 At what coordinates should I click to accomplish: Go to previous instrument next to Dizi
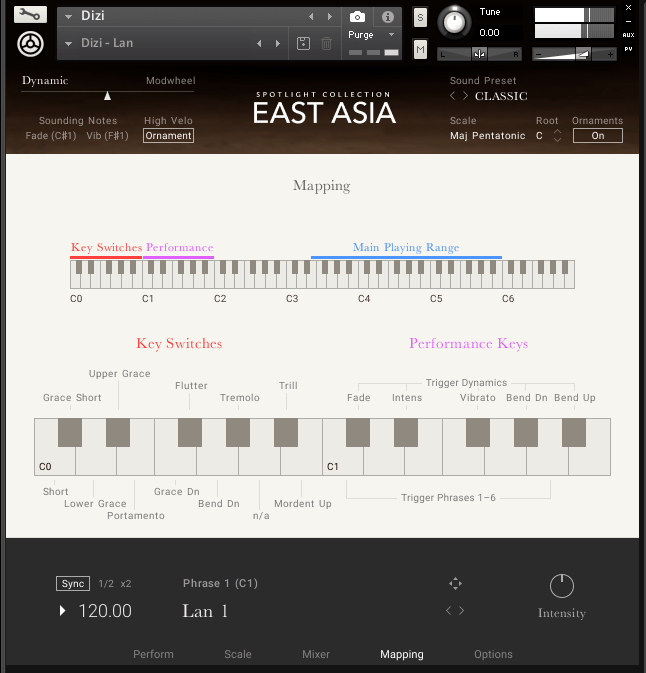[x=311, y=17]
